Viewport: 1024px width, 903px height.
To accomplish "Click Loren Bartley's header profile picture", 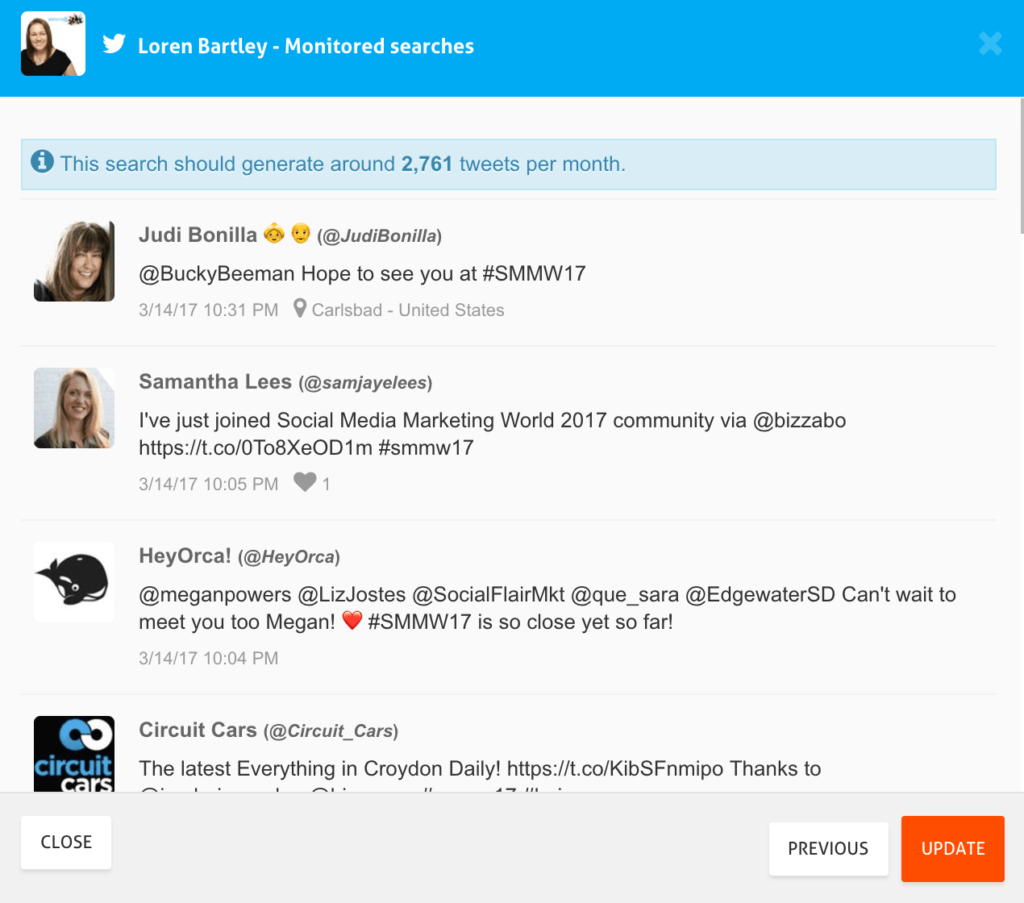I will click(x=53, y=44).
